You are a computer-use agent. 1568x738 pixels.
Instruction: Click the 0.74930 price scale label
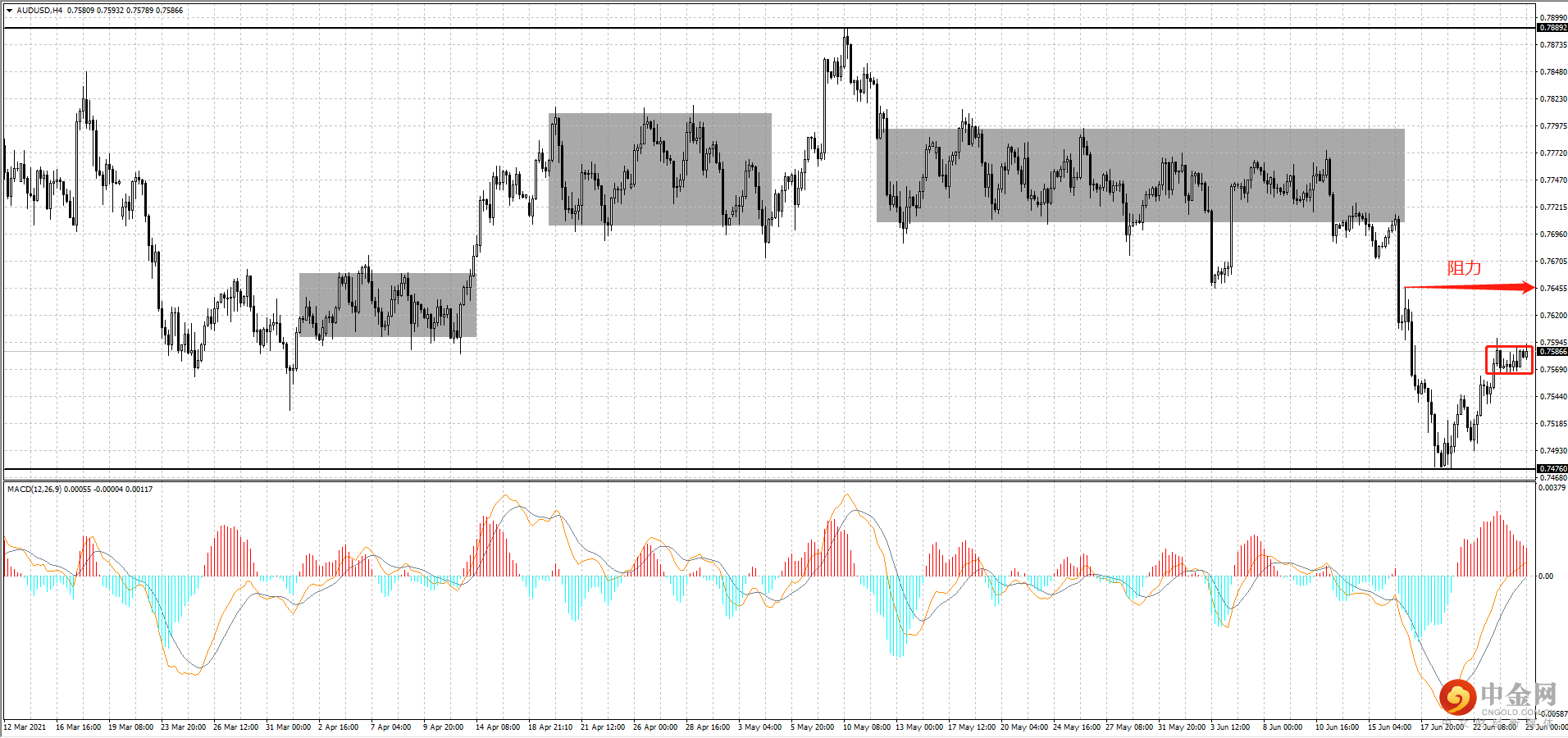(x=1553, y=451)
